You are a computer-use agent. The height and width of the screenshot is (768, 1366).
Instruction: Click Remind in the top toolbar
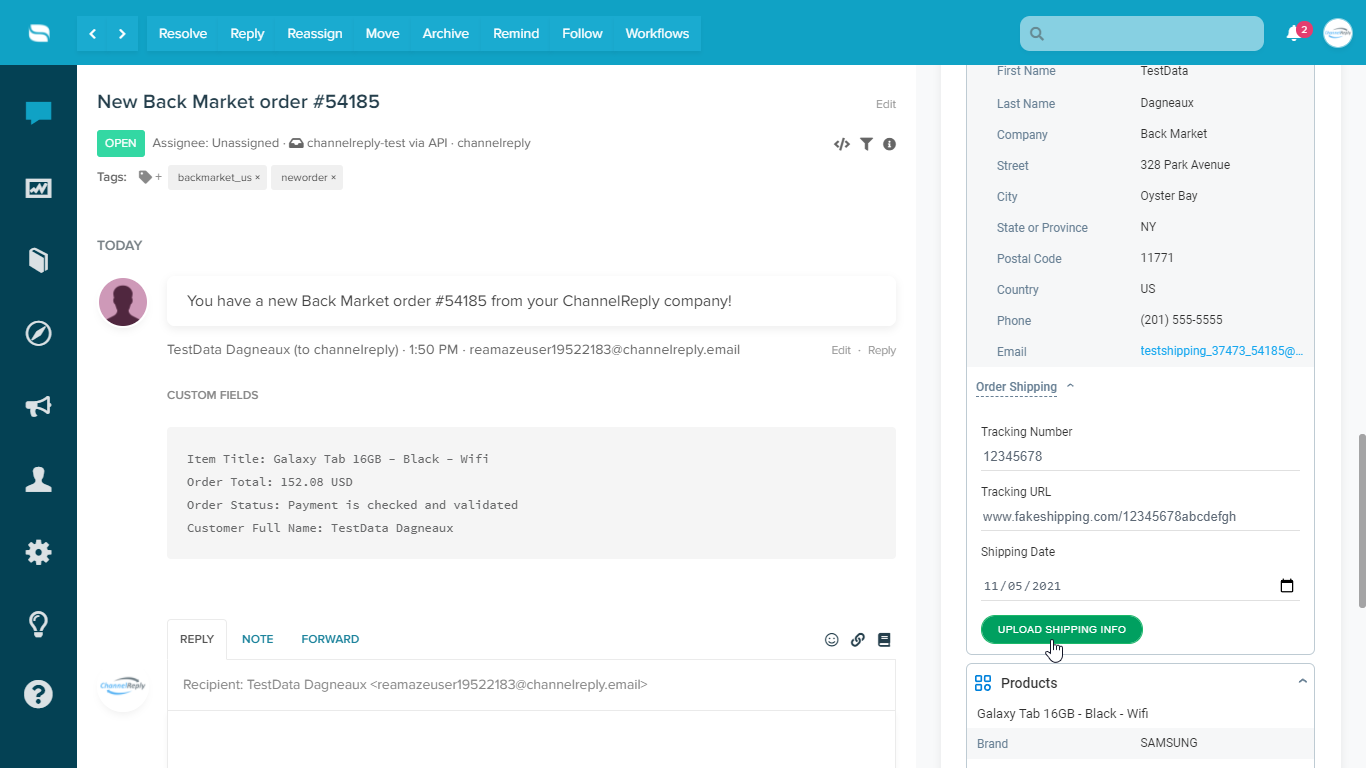click(x=516, y=33)
